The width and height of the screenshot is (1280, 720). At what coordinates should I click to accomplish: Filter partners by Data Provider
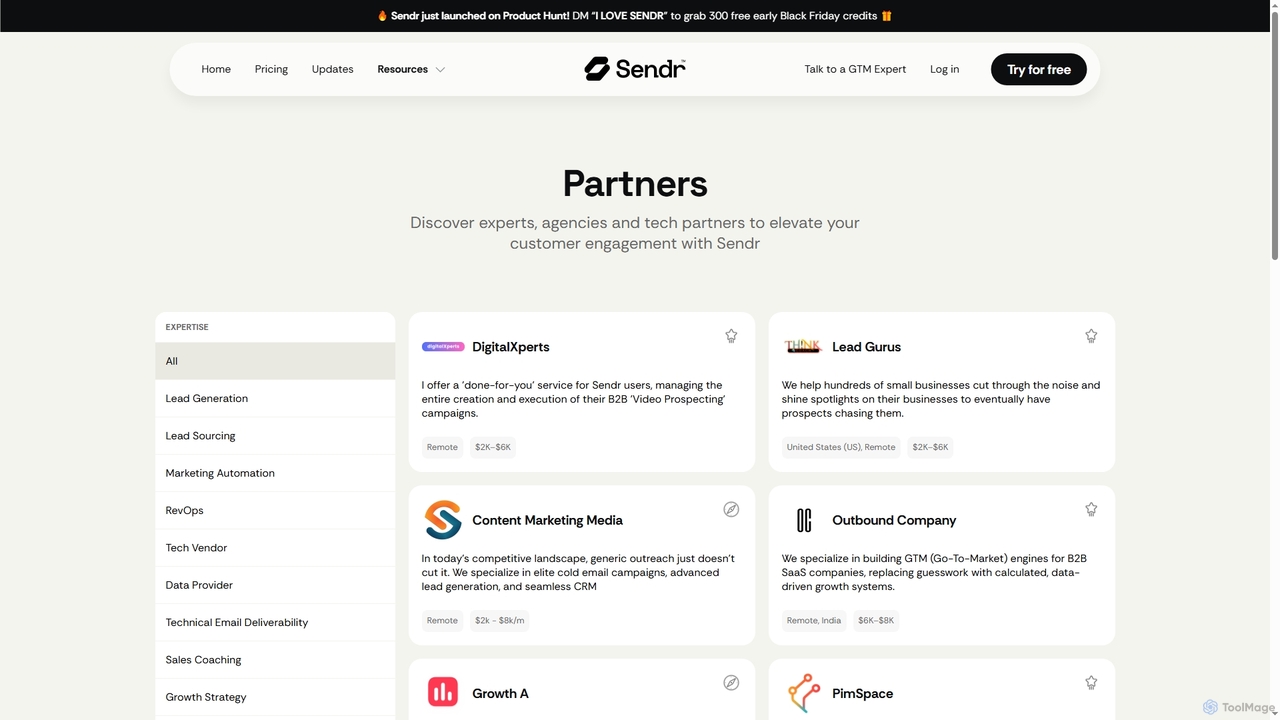point(275,585)
